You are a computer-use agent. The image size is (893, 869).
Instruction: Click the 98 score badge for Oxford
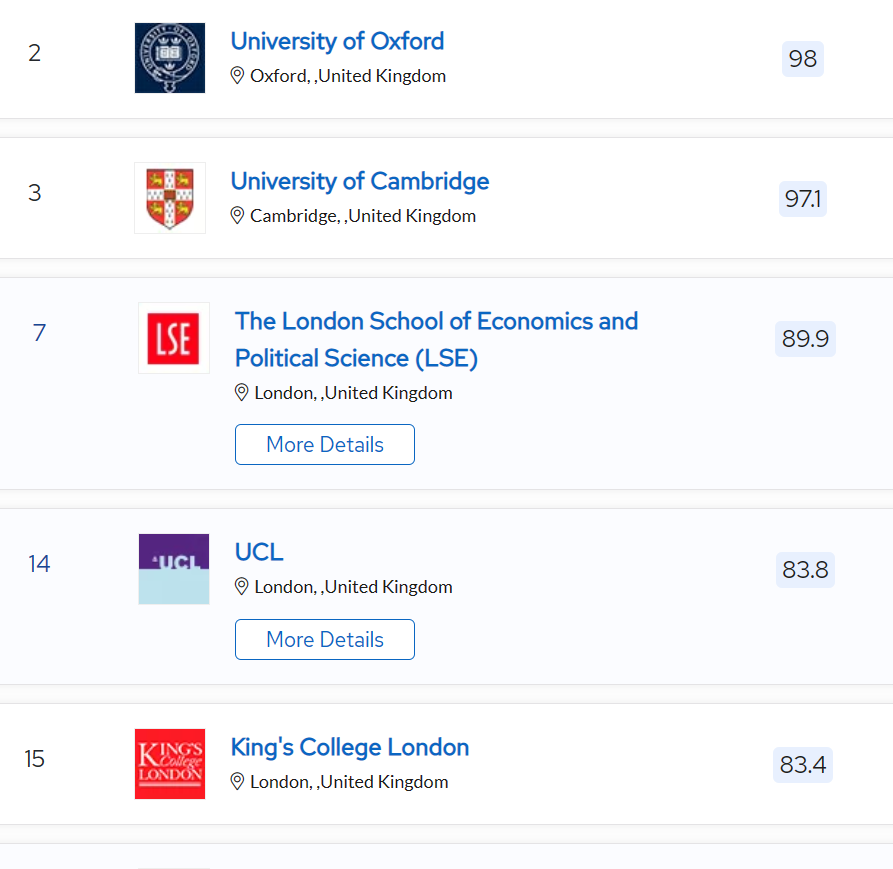click(802, 59)
